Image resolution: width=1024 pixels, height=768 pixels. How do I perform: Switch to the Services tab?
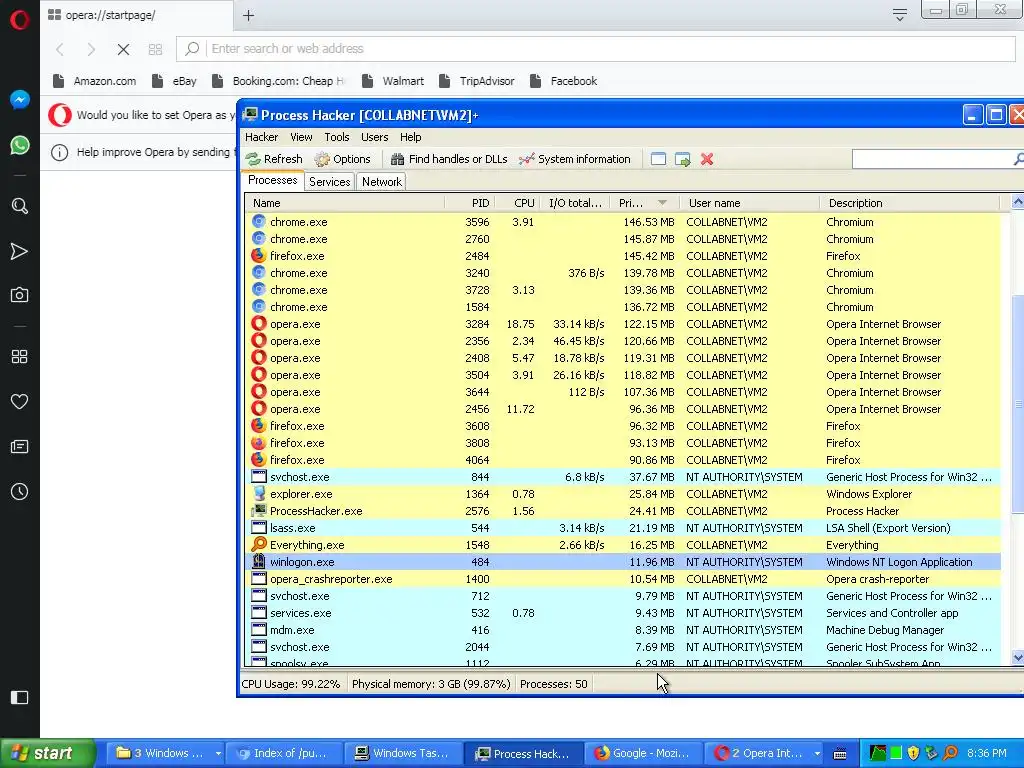329,182
